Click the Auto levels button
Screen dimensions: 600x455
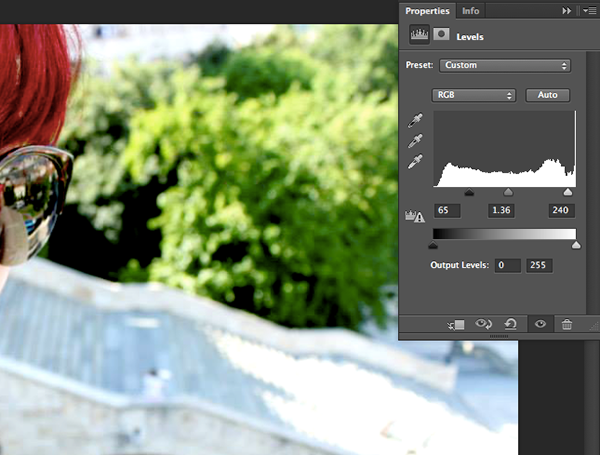coord(547,95)
